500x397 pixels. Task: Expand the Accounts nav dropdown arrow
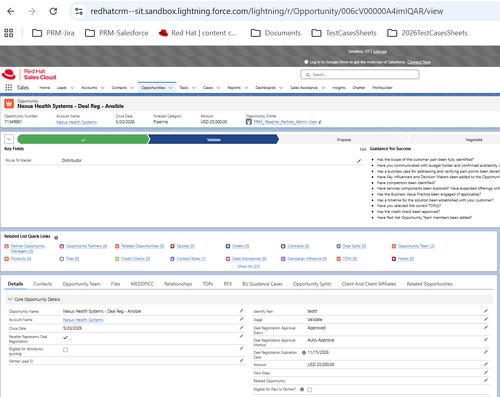[102, 88]
